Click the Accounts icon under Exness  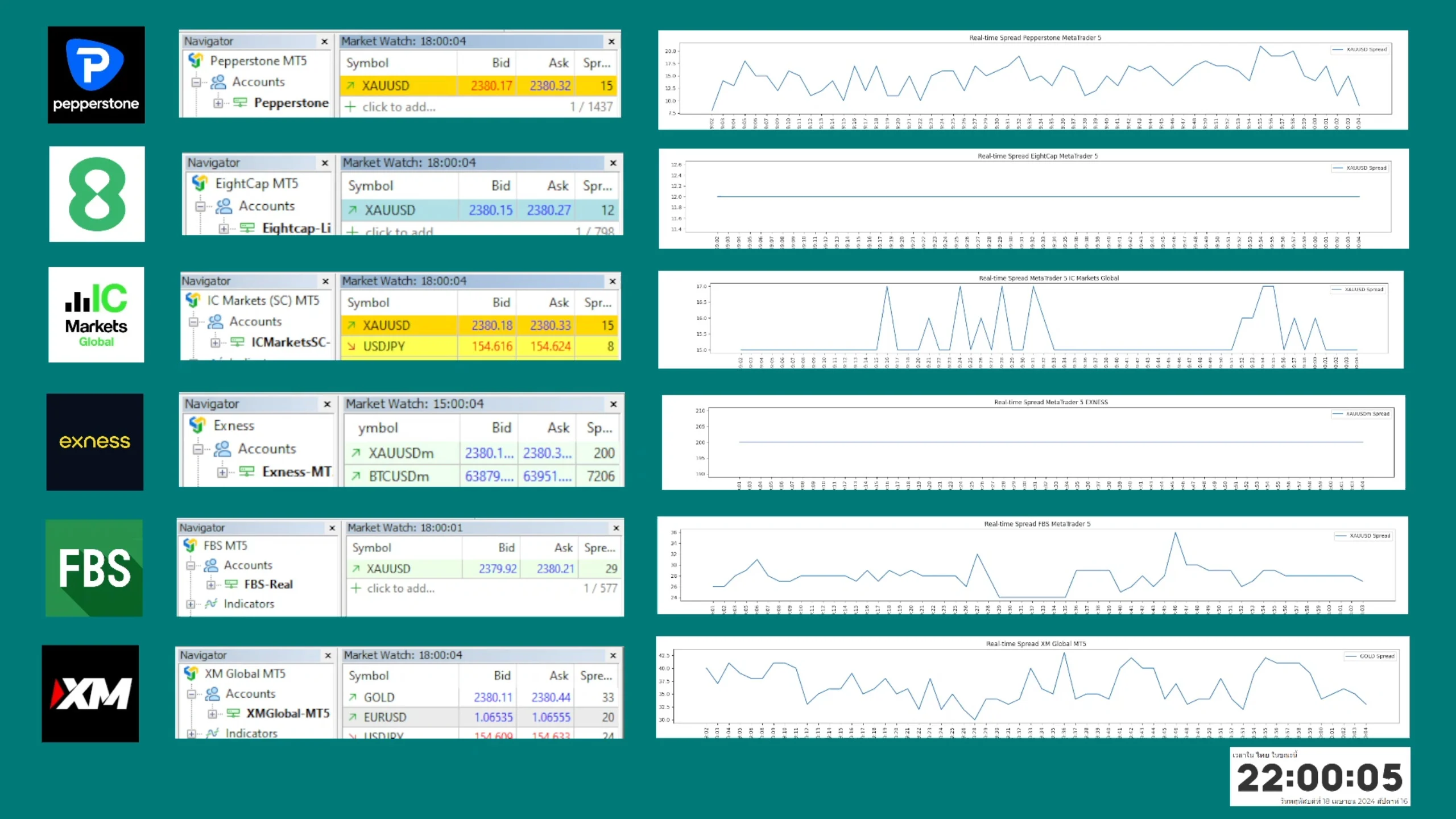point(222,449)
